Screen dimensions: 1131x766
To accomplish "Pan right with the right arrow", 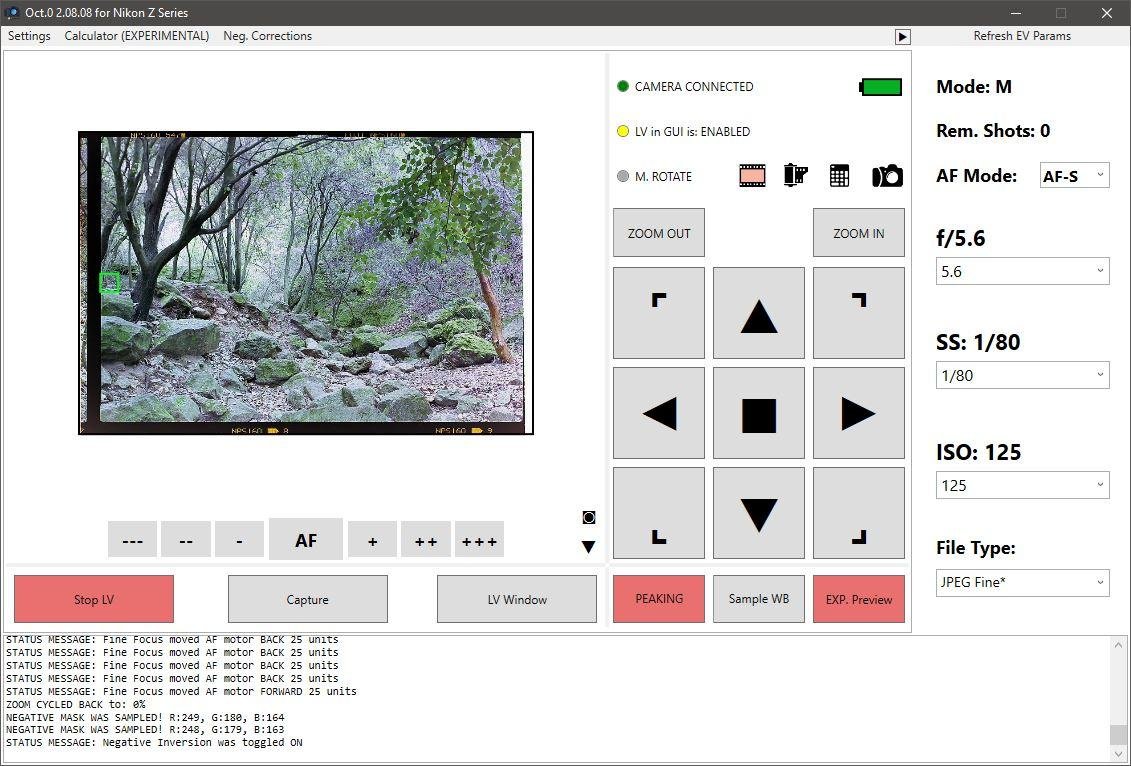I will [x=858, y=413].
